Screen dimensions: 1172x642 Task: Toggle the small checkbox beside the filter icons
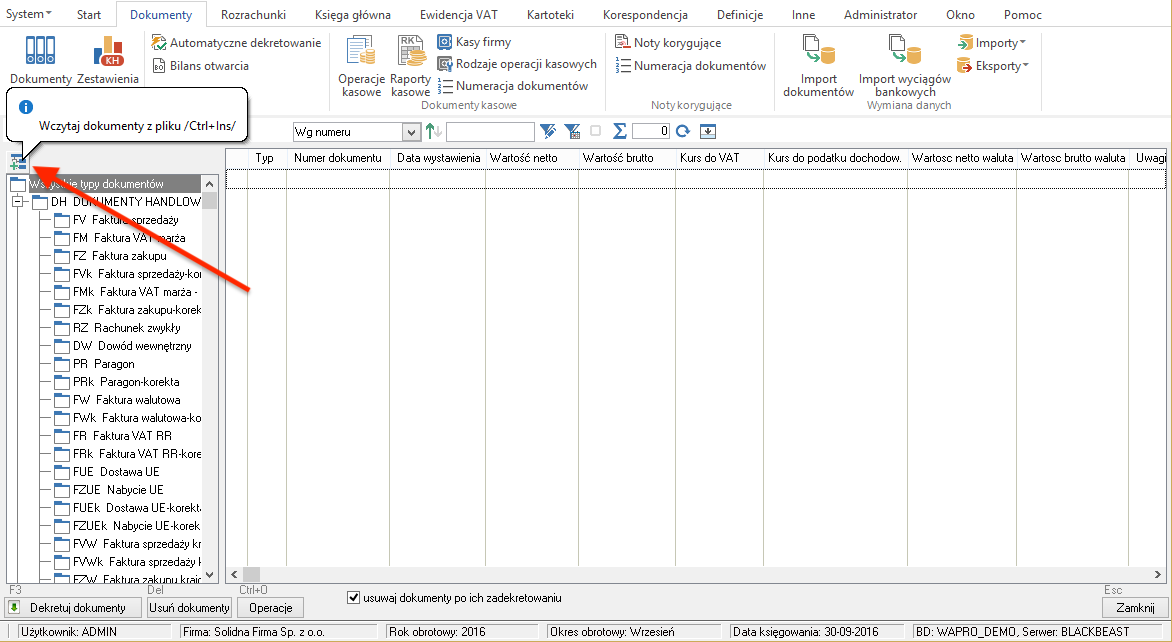click(596, 131)
